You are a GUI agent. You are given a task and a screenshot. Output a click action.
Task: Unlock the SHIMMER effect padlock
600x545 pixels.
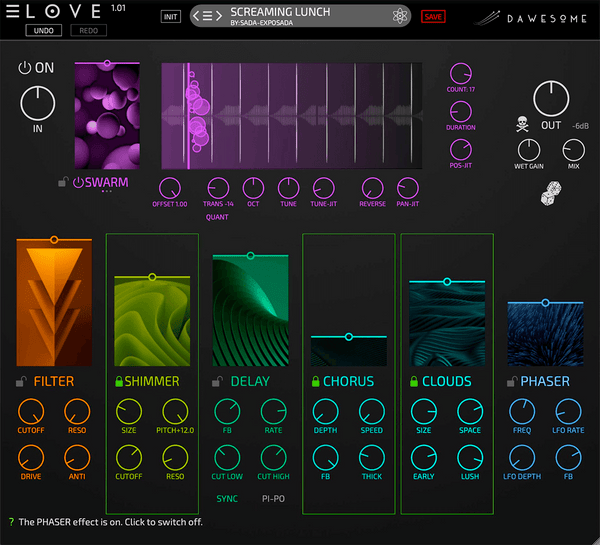120,381
